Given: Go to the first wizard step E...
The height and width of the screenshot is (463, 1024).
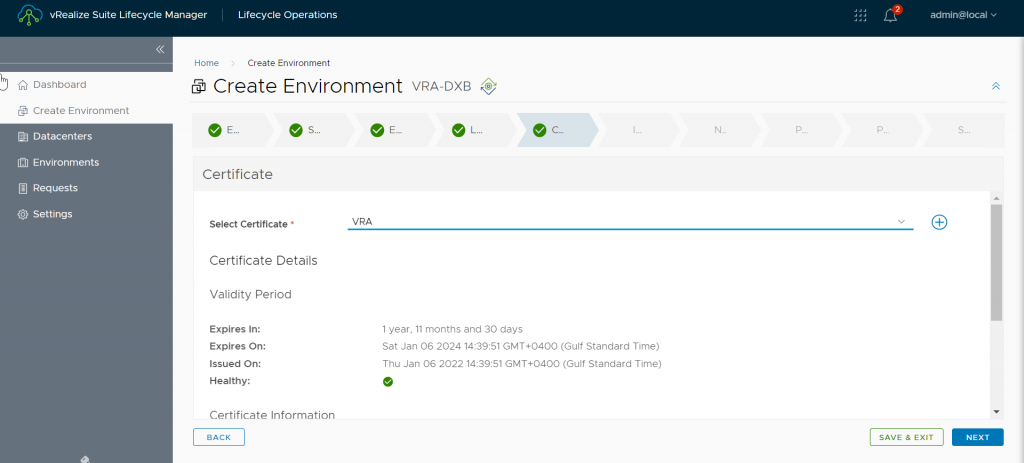Looking at the screenshot, I should (x=230, y=130).
